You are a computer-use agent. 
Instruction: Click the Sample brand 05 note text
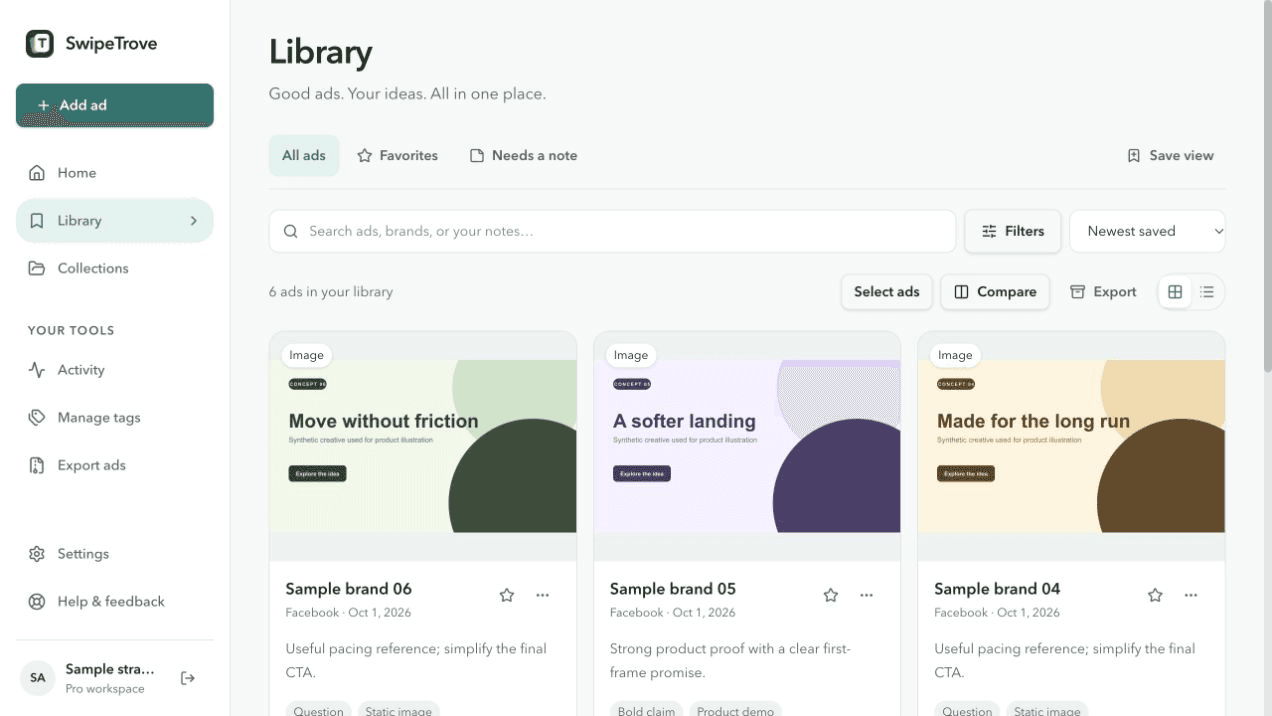click(x=730, y=660)
